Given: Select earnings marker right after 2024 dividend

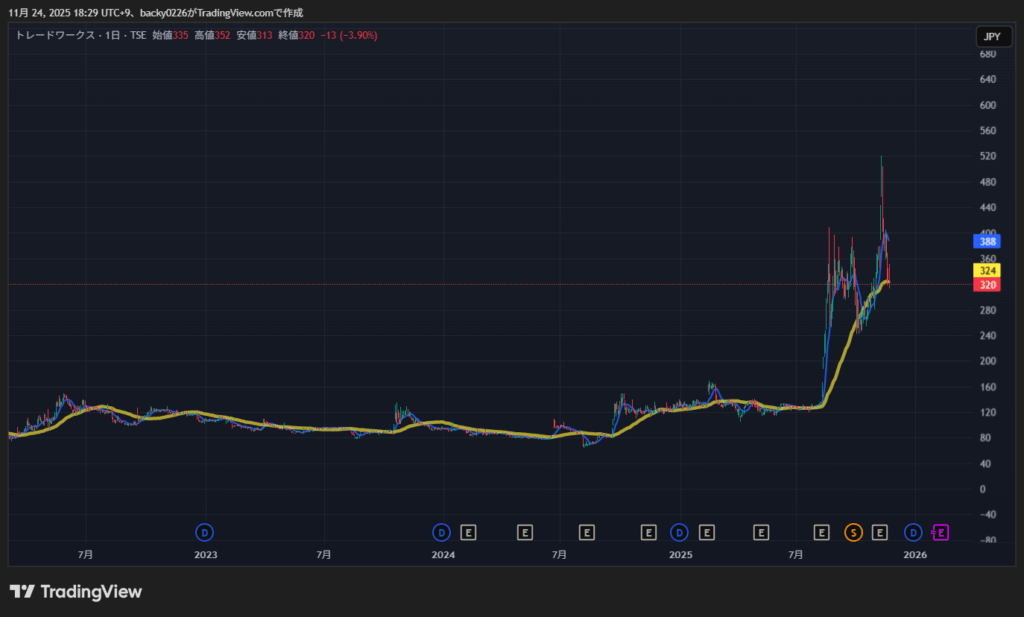Looking at the screenshot, I should 468,532.
